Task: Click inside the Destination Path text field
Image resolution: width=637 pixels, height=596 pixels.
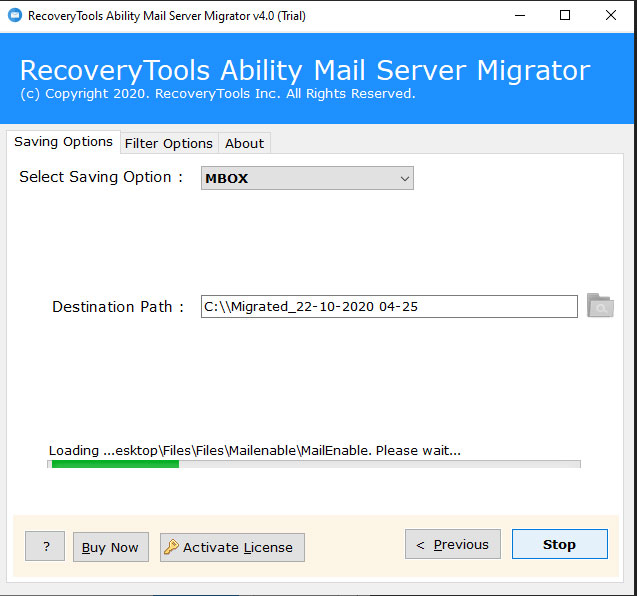Action: 388,307
